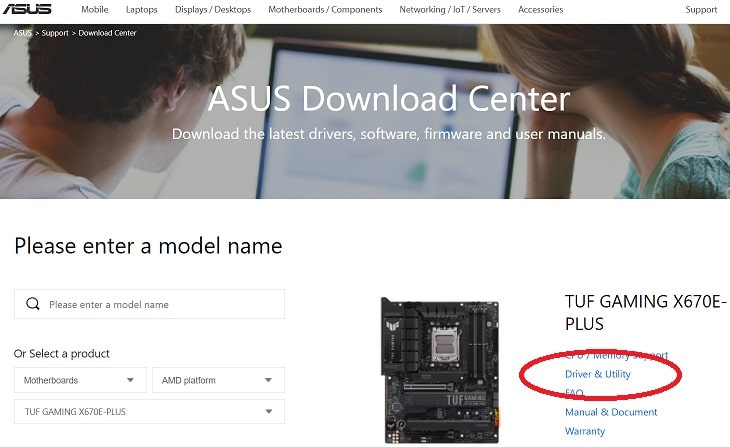Open the Driver & Utility link
Screen dimensions: 730x447
(597, 374)
